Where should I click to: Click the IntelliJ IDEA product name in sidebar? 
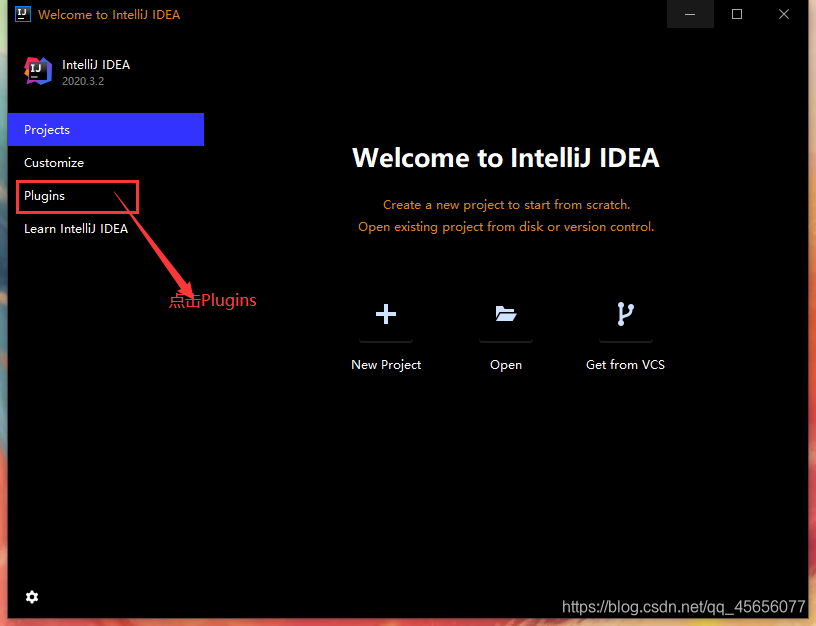click(x=96, y=65)
